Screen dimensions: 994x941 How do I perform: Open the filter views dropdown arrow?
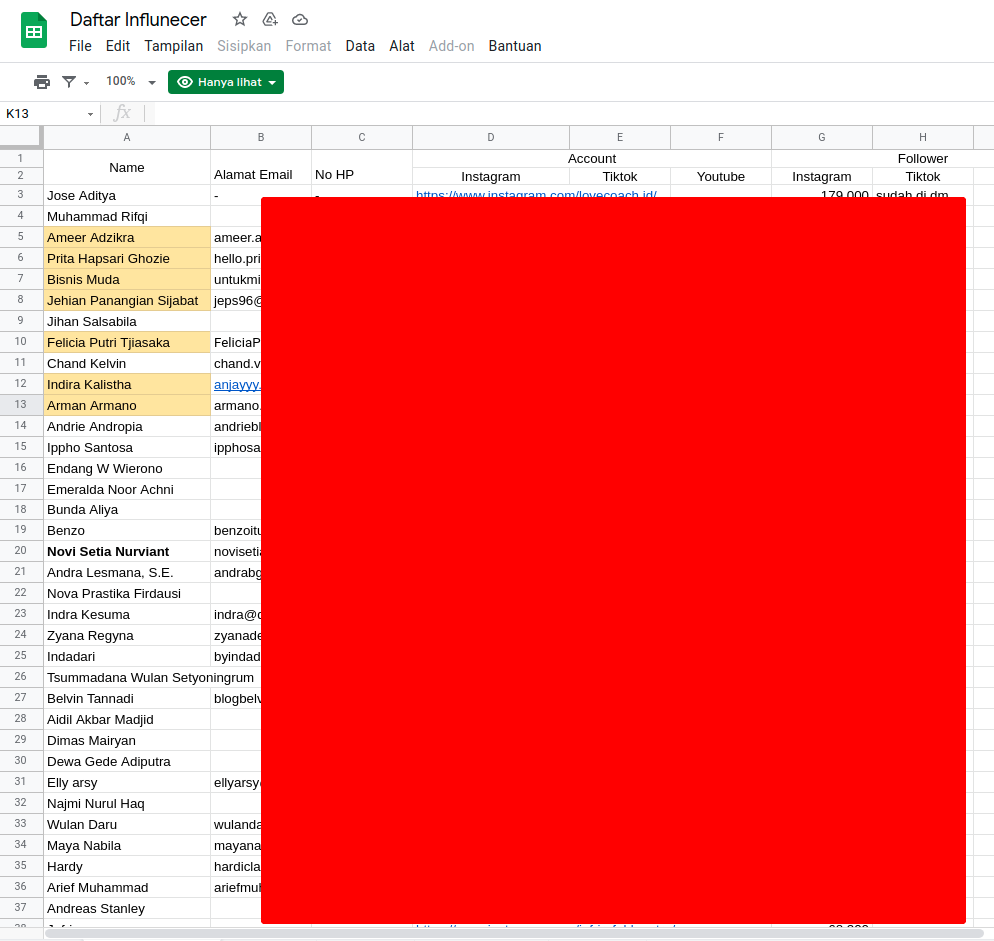(86, 83)
